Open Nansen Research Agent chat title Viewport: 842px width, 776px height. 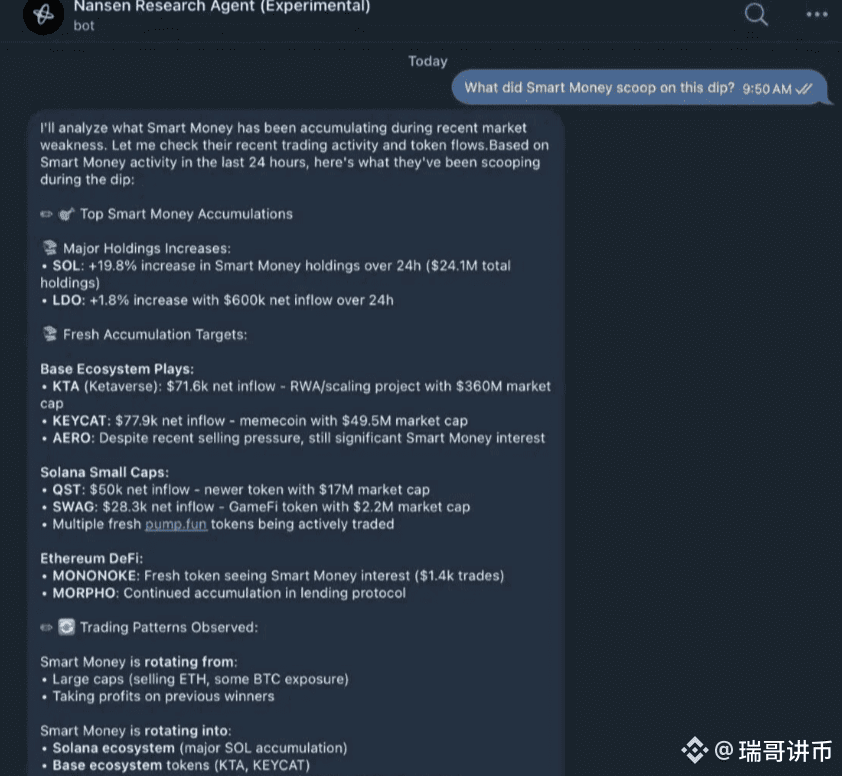(222, 6)
